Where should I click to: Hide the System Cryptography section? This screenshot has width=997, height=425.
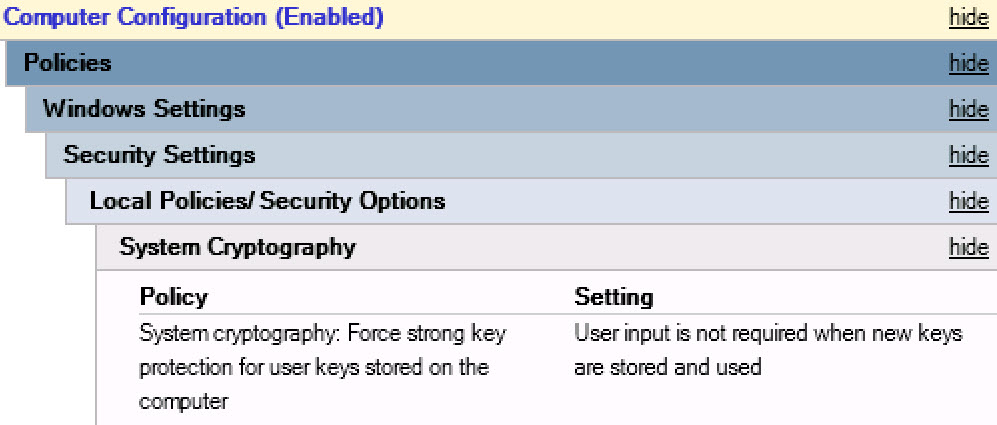[968, 247]
